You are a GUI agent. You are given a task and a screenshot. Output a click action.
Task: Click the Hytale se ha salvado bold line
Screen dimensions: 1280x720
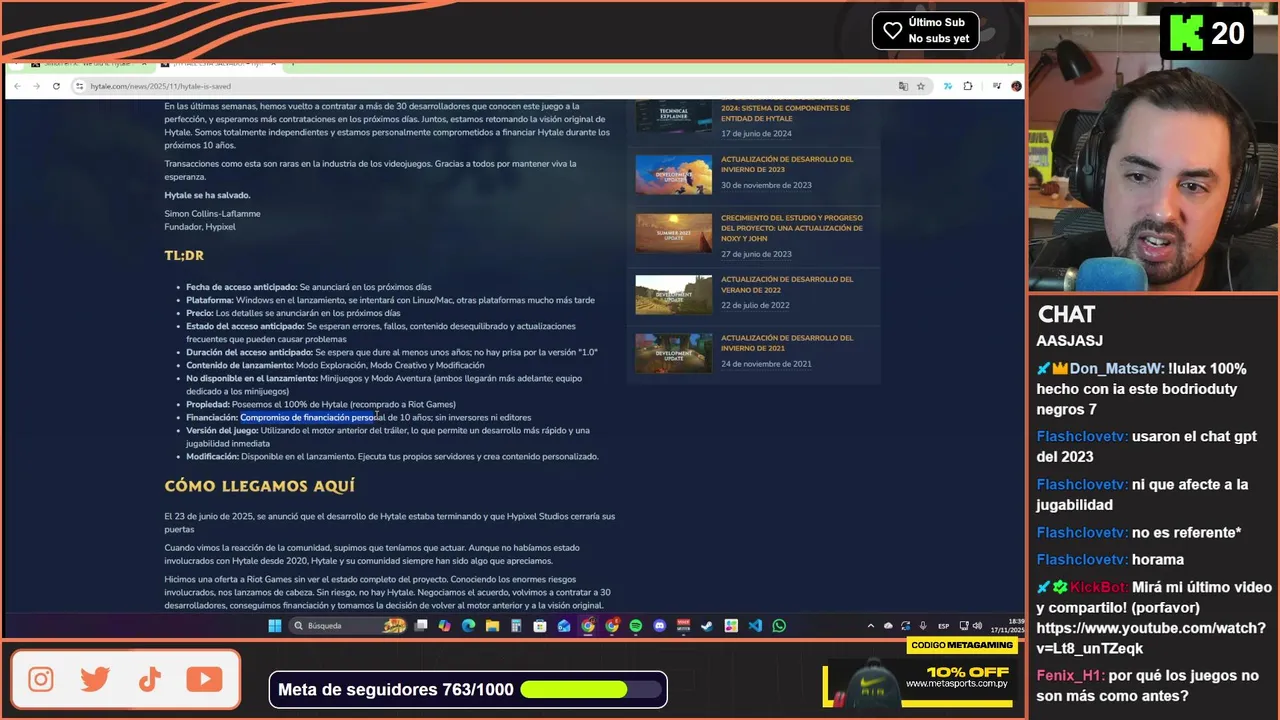[207, 195]
